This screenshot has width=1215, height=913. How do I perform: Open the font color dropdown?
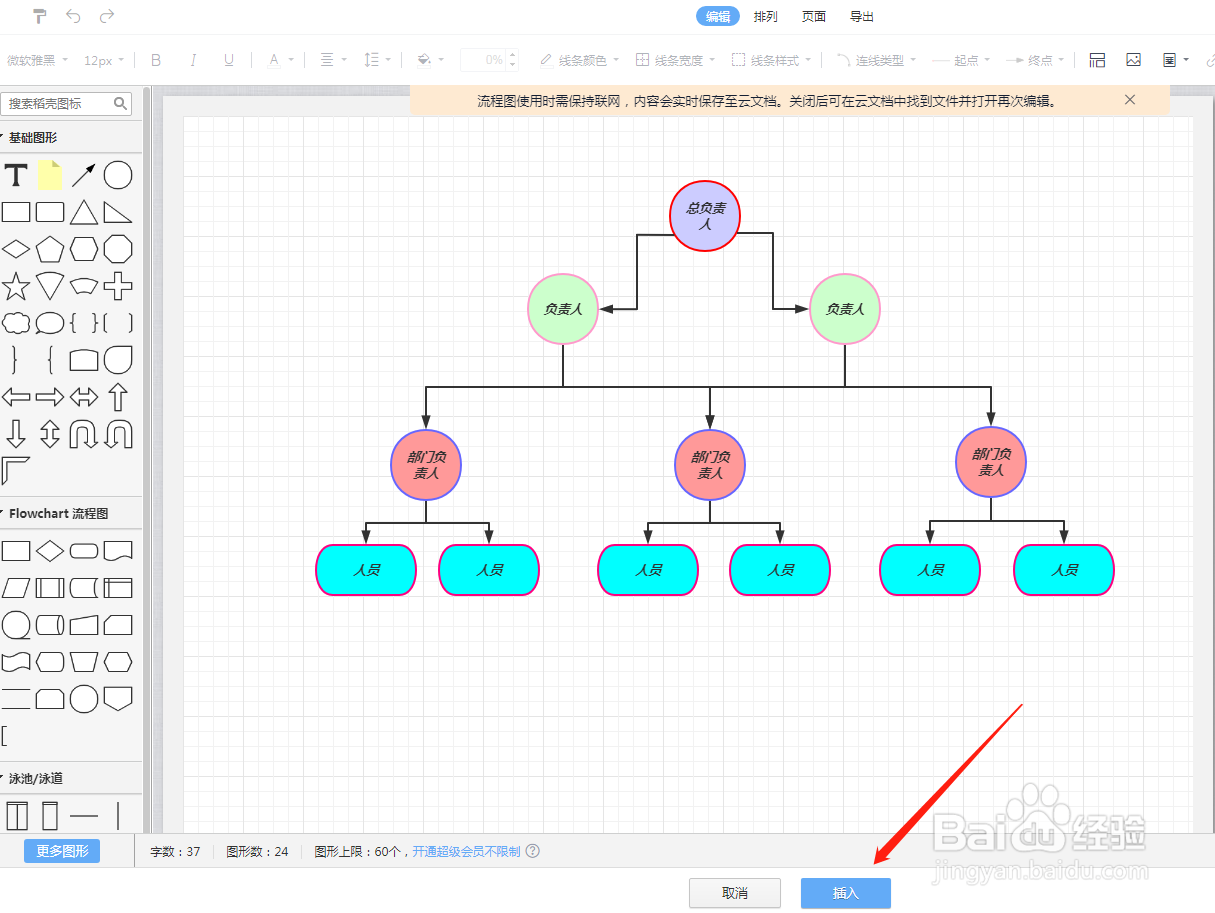click(x=281, y=60)
